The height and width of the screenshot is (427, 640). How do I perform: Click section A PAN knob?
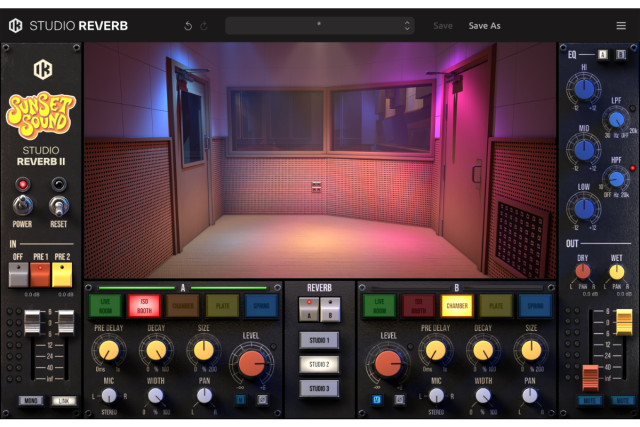point(204,396)
